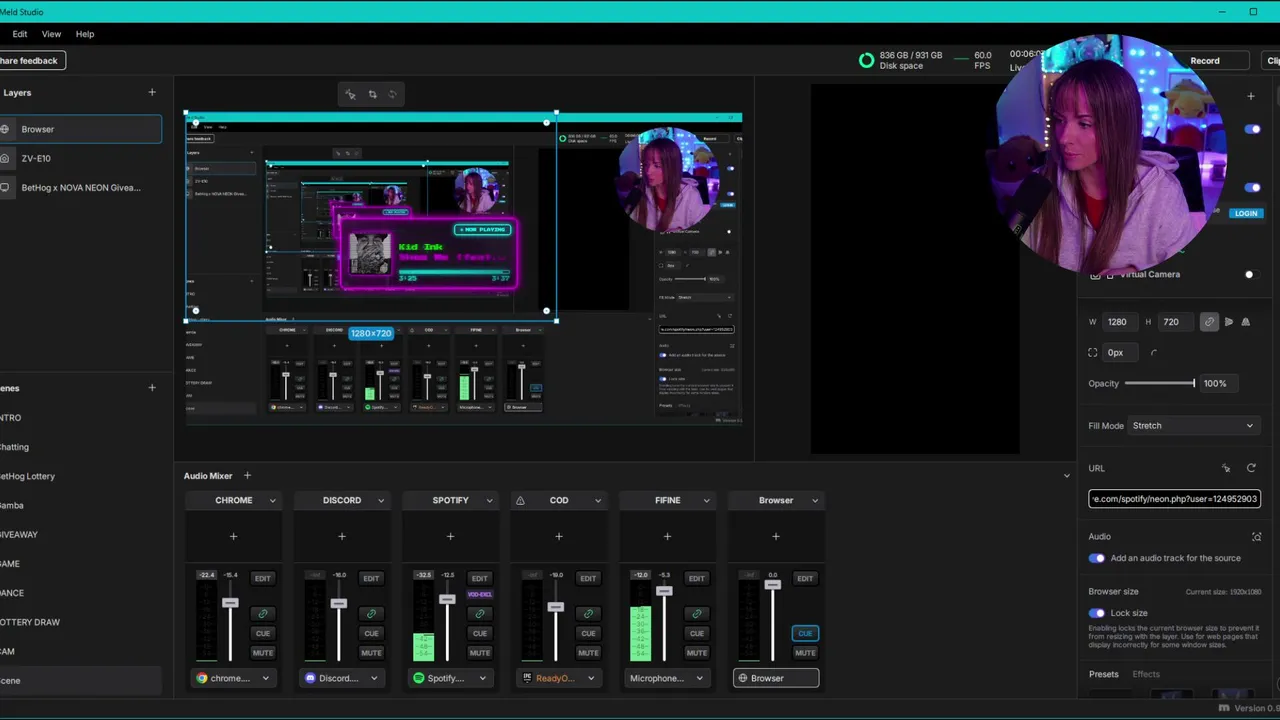Image resolution: width=1280 pixels, height=720 pixels.
Task: Click the width W input field
Action: 1119,322
